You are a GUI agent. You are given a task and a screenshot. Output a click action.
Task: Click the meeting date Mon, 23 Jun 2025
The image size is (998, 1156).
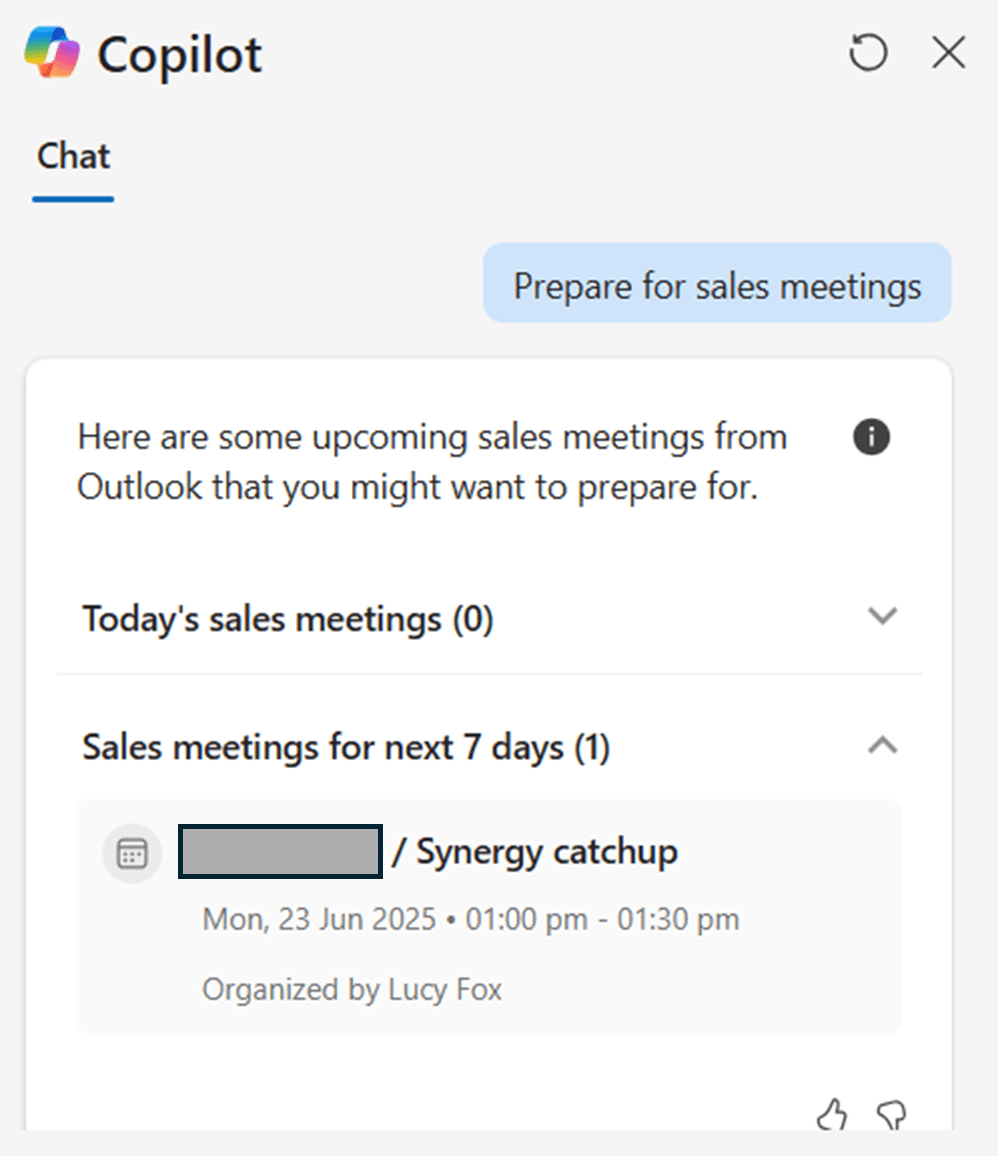(319, 919)
